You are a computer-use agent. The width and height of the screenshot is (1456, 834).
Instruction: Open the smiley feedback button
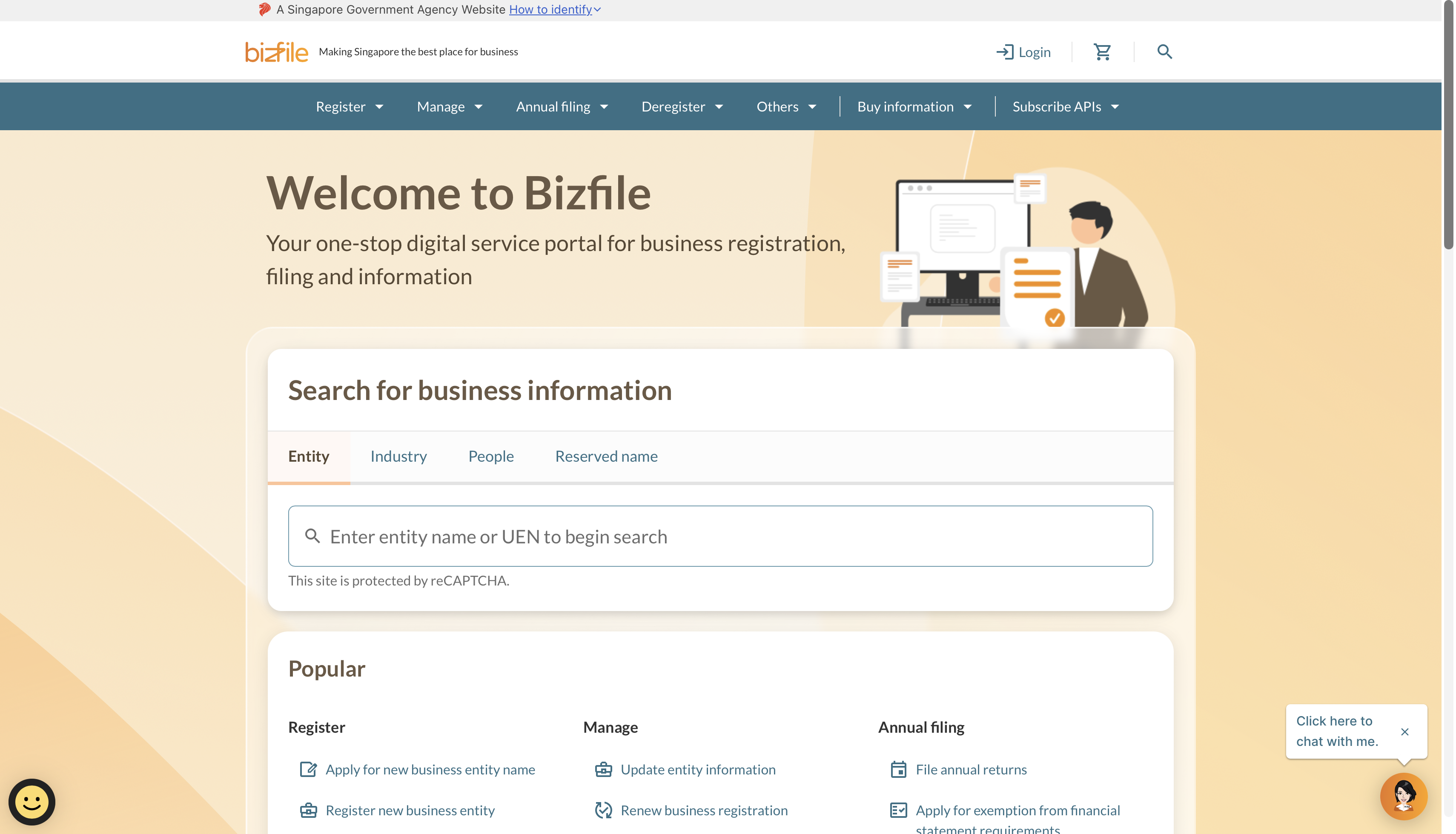click(32, 801)
